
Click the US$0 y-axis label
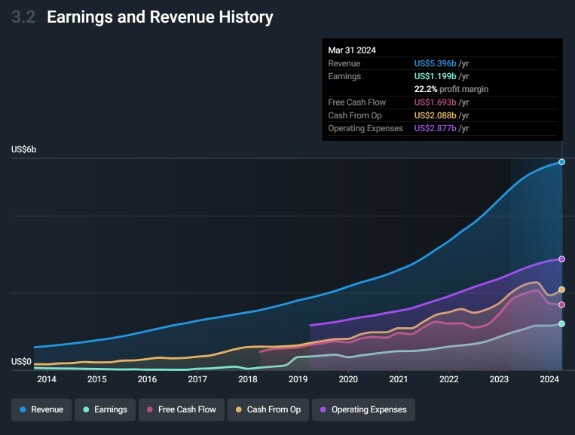pyautogui.click(x=21, y=362)
